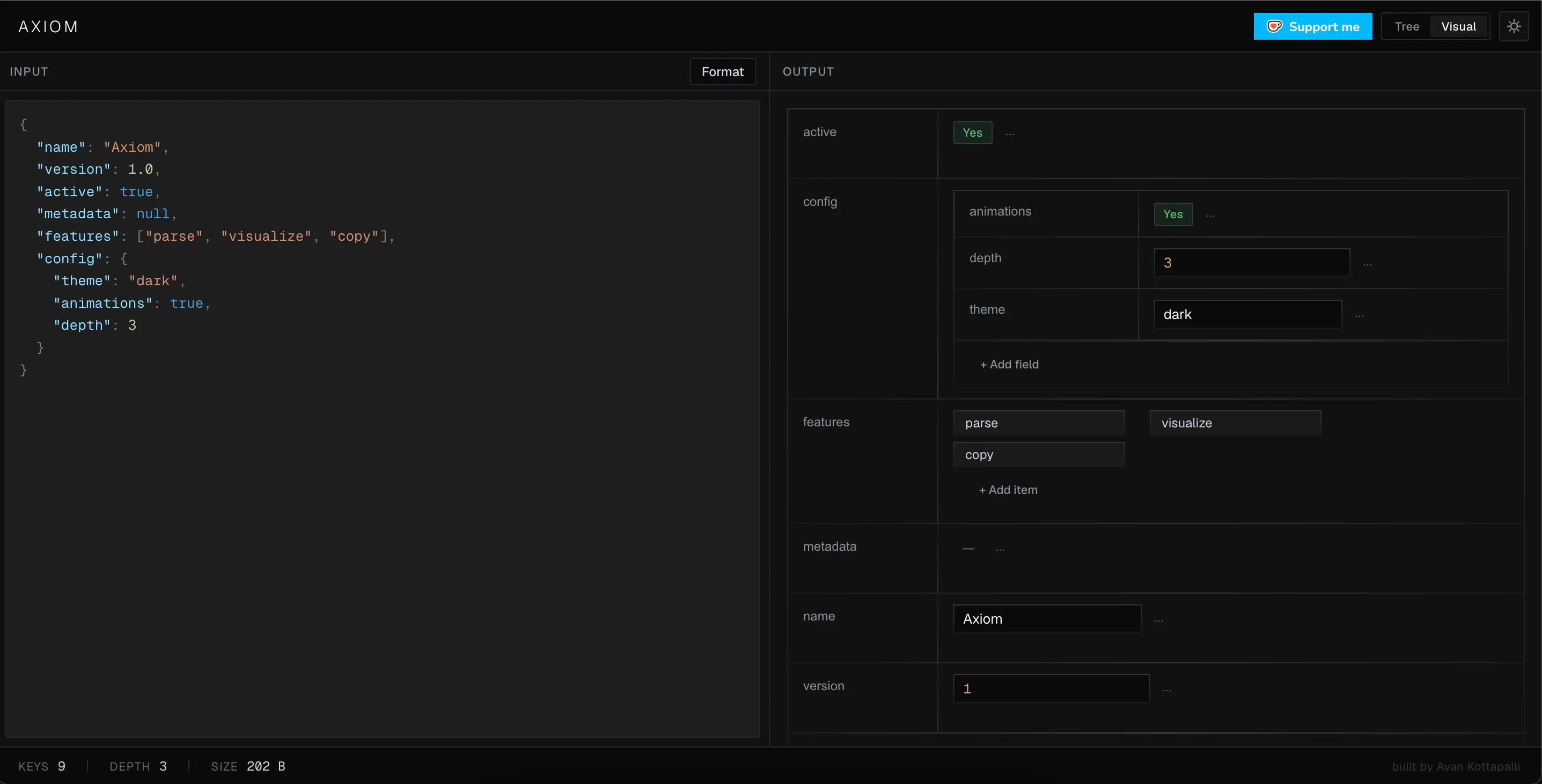Edit the depth value field
The image size is (1542, 784).
tap(1252, 263)
